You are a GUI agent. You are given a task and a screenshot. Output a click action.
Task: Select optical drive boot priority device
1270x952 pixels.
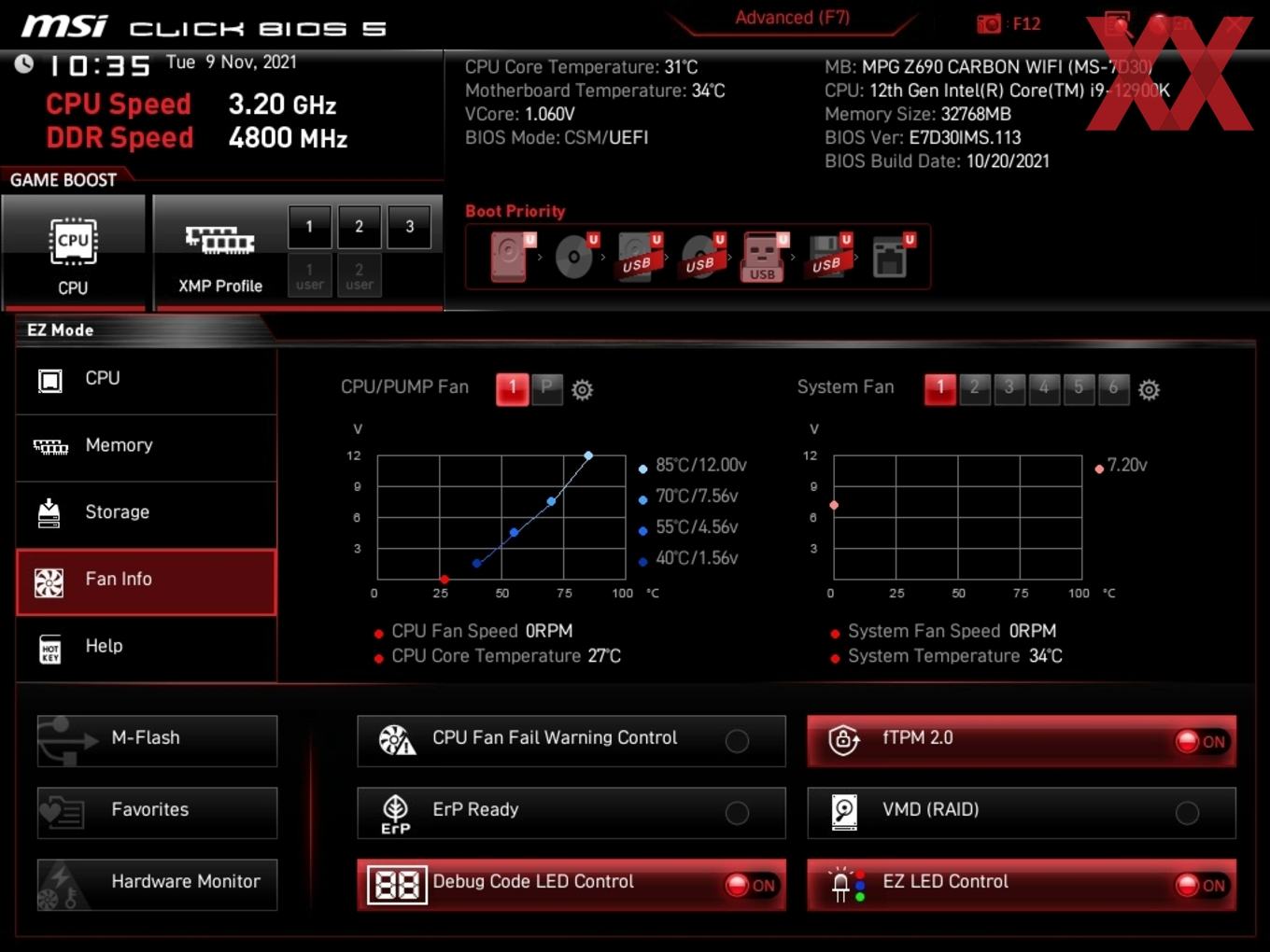pyautogui.click(x=576, y=257)
